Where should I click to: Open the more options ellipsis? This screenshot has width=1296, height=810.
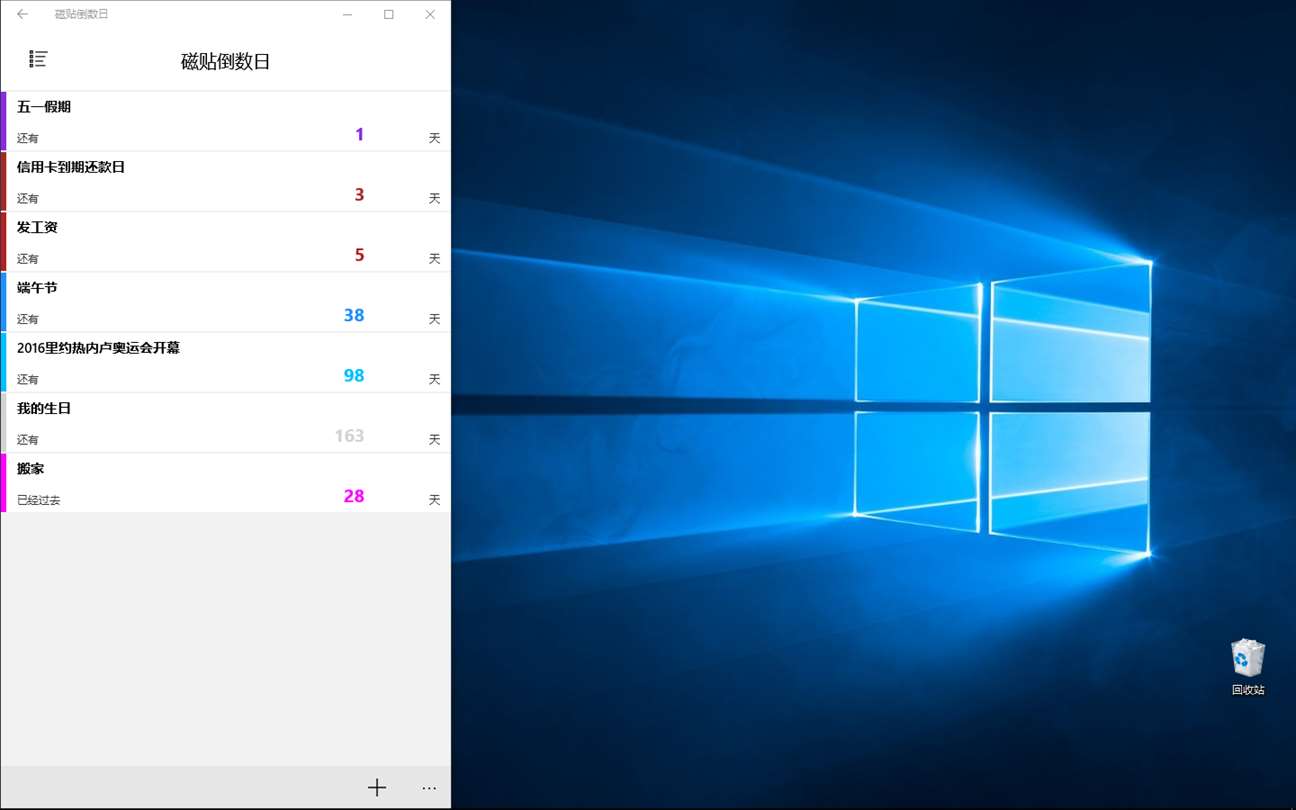[x=429, y=788]
